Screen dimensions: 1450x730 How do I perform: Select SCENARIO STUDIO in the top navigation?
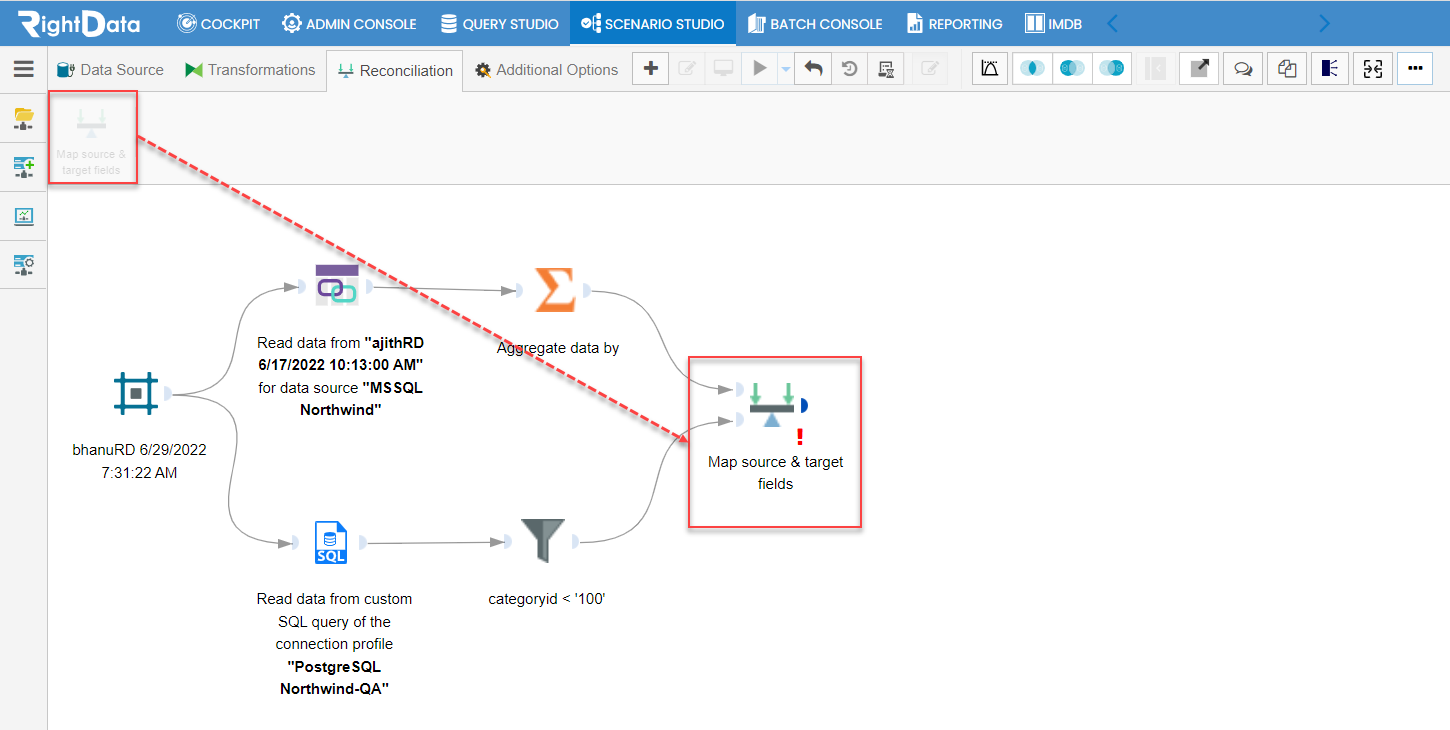[653, 23]
